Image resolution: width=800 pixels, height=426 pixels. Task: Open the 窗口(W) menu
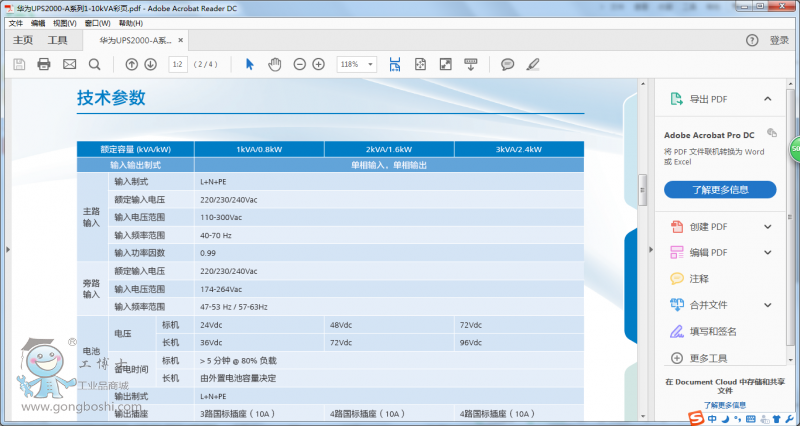97,23
